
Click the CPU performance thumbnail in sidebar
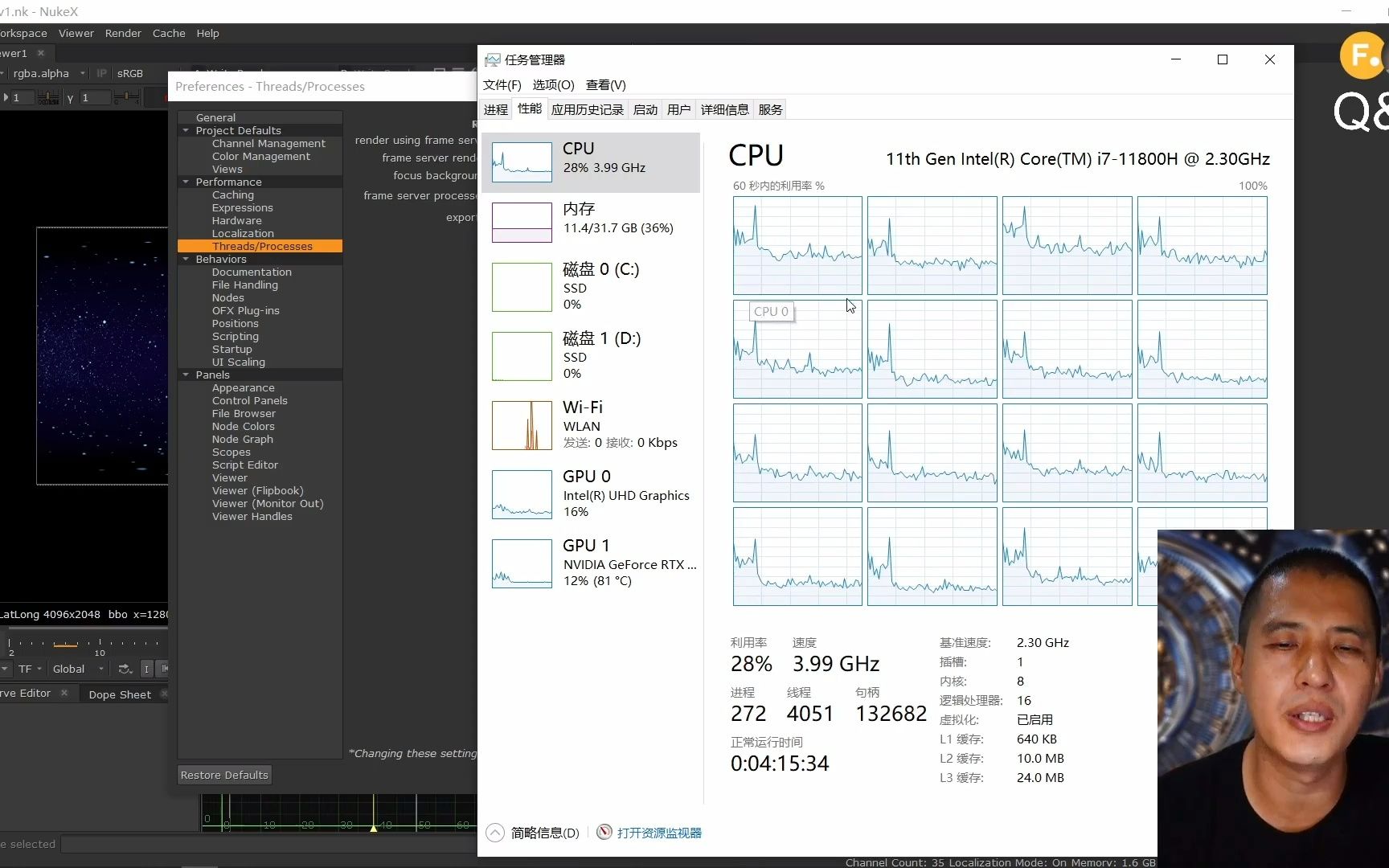(522, 162)
